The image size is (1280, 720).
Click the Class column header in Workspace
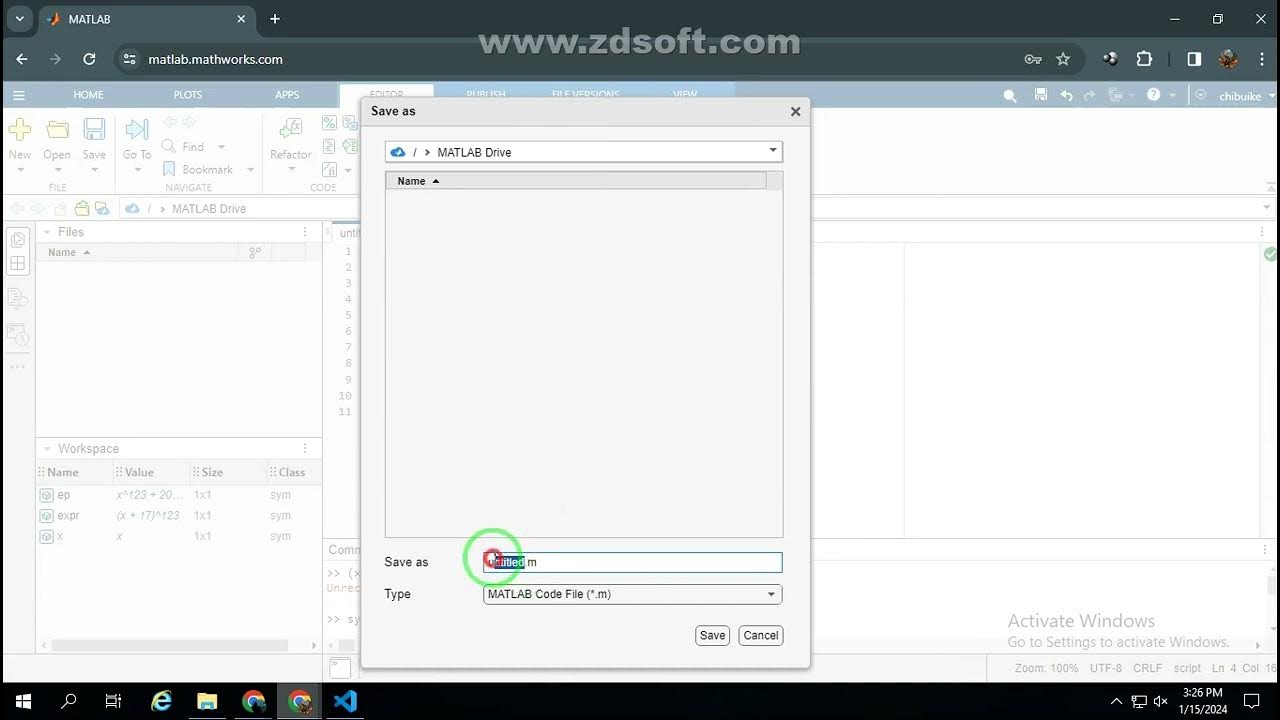click(292, 472)
